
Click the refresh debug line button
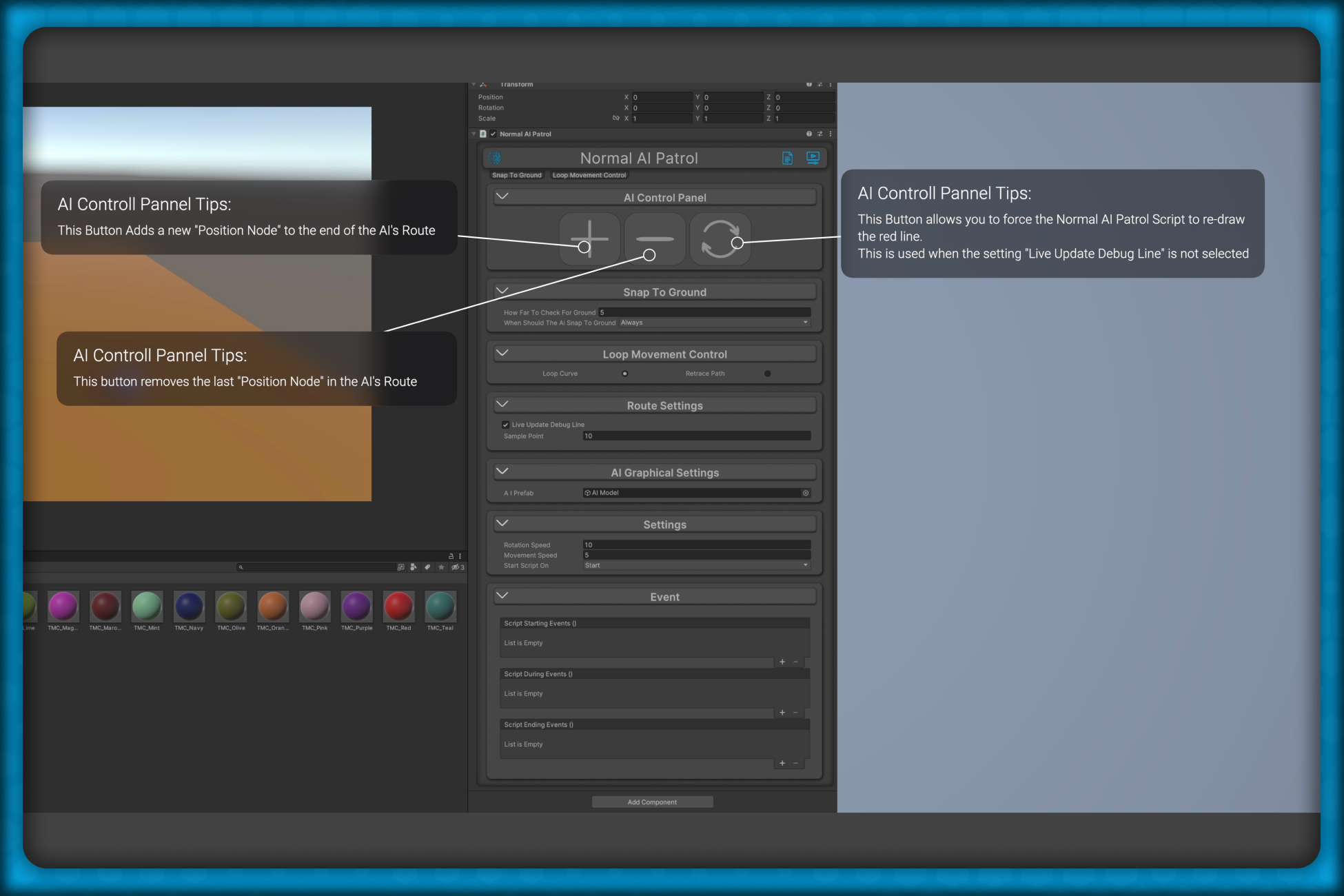(x=720, y=239)
